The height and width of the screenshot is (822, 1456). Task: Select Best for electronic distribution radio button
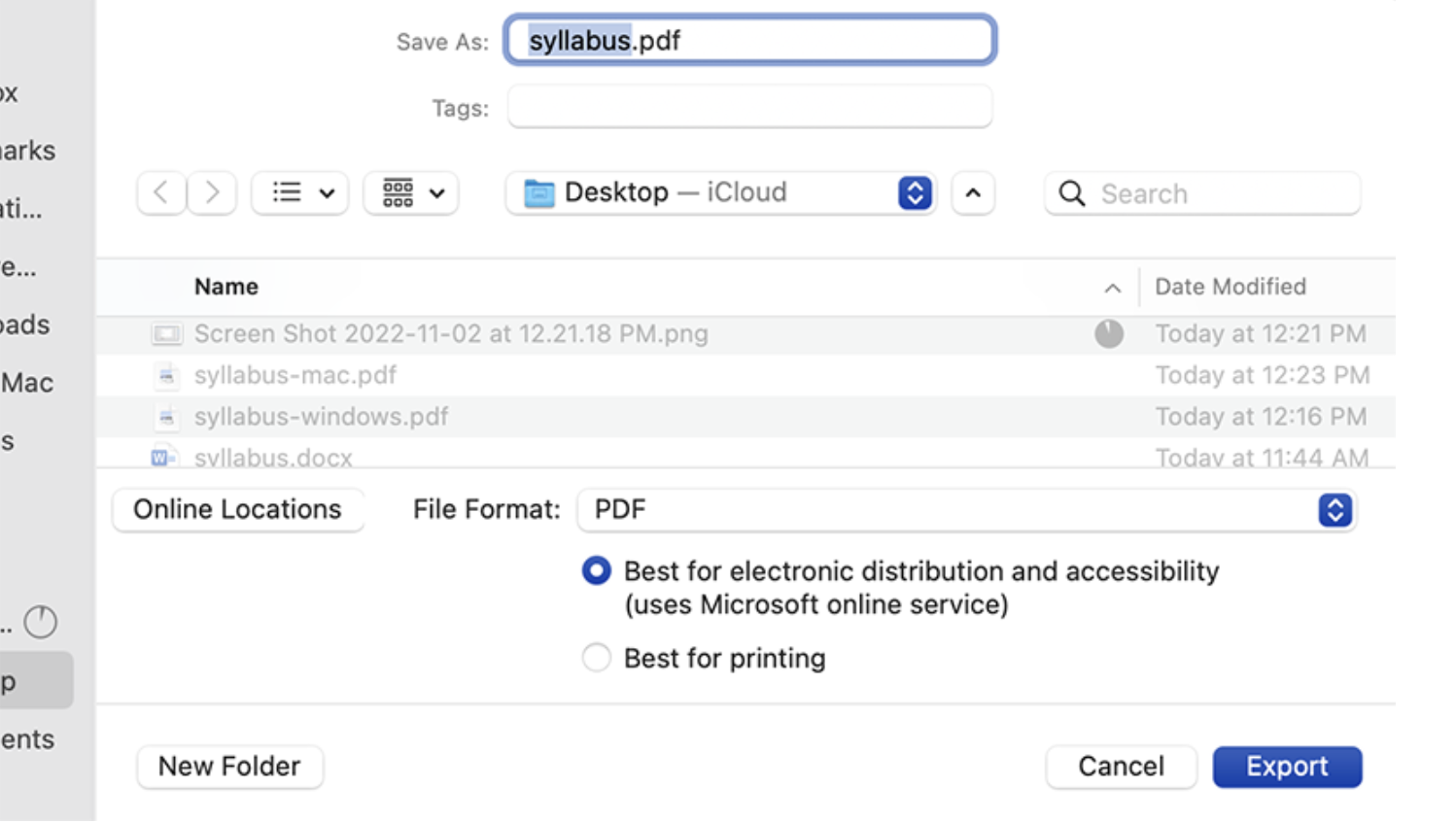[596, 570]
